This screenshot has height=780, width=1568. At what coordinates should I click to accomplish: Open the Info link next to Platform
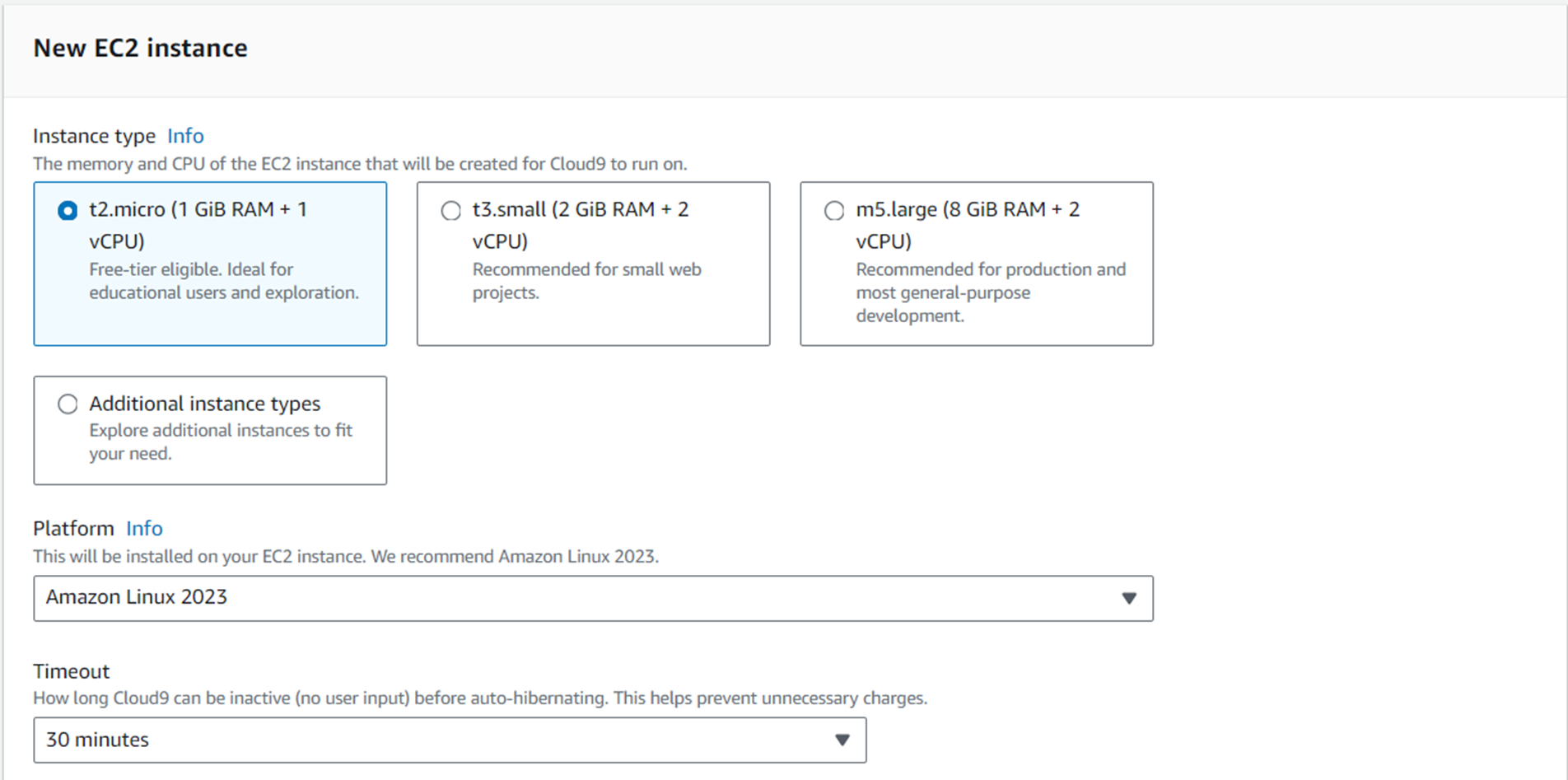143,529
